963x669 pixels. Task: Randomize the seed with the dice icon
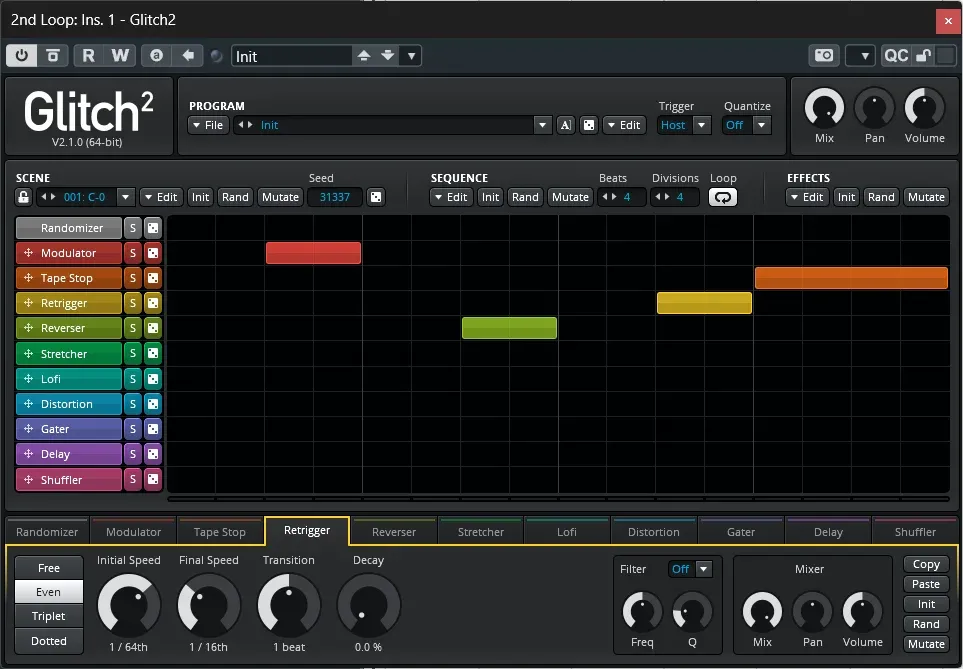click(376, 197)
